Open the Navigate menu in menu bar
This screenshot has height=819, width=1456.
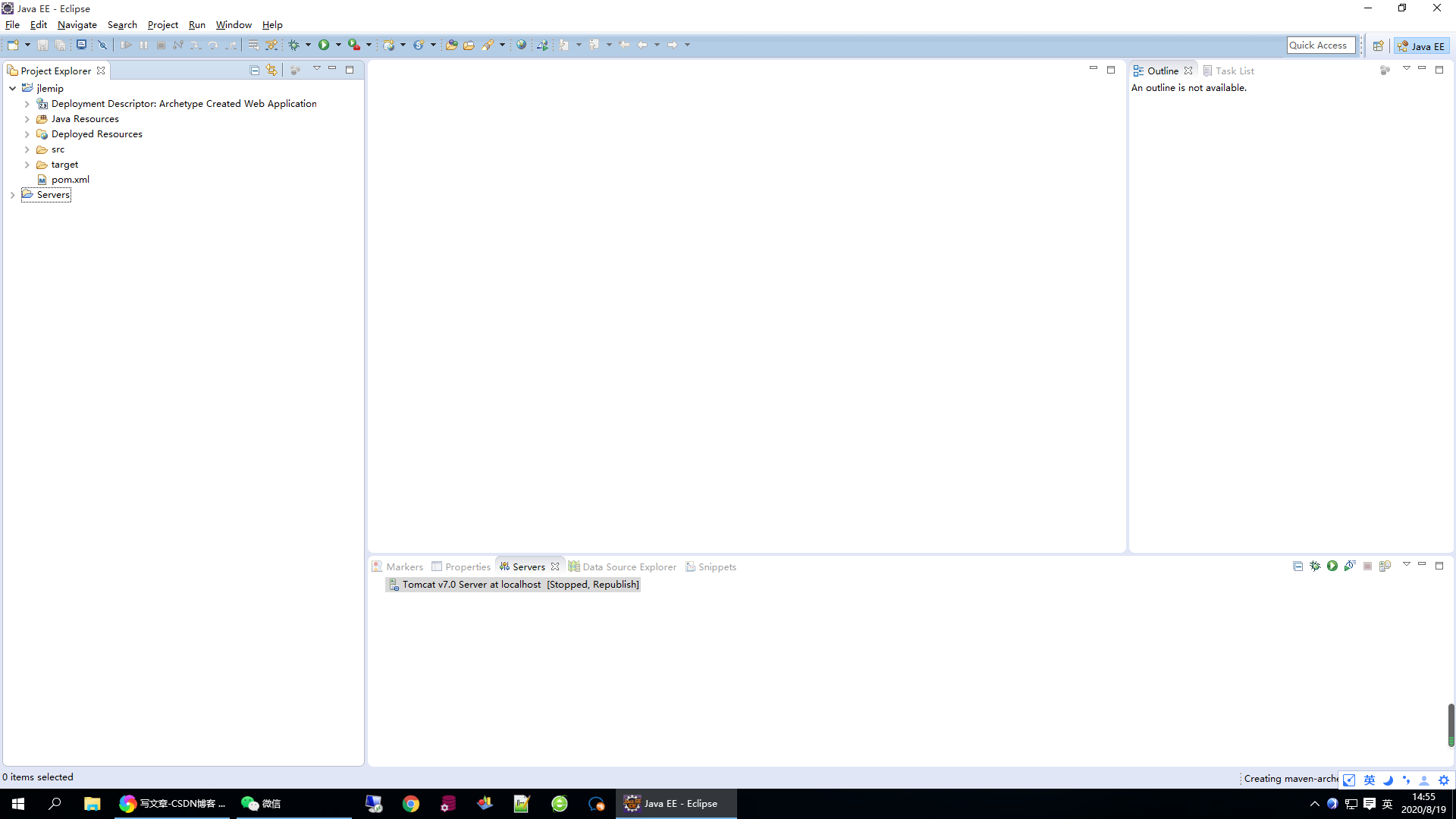[77, 24]
